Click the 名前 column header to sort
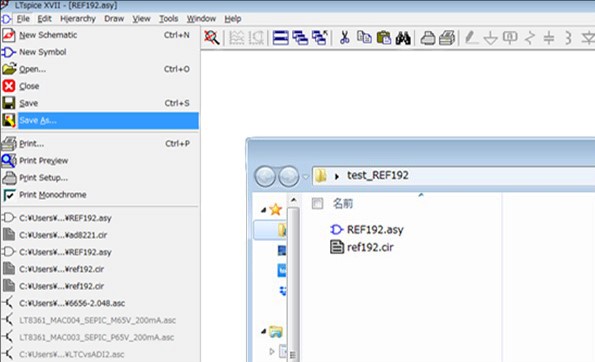 click(343, 204)
